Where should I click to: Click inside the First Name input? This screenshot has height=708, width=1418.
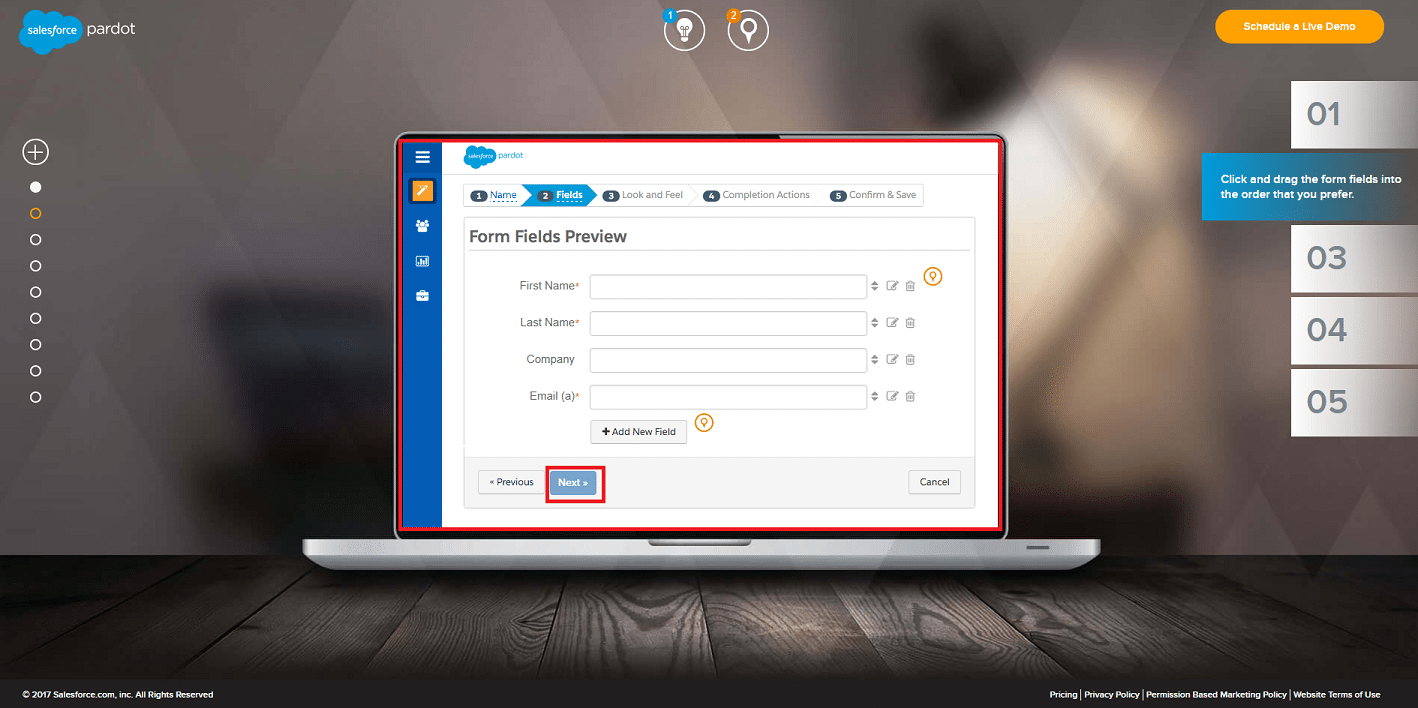tap(728, 287)
